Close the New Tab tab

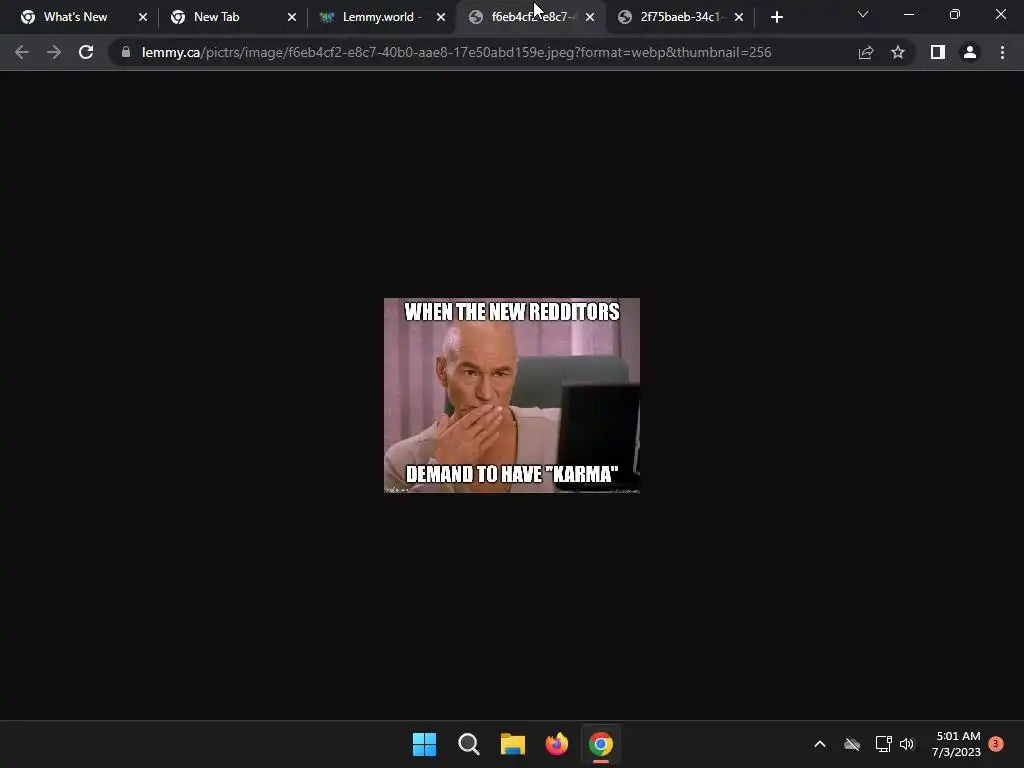pos(292,17)
